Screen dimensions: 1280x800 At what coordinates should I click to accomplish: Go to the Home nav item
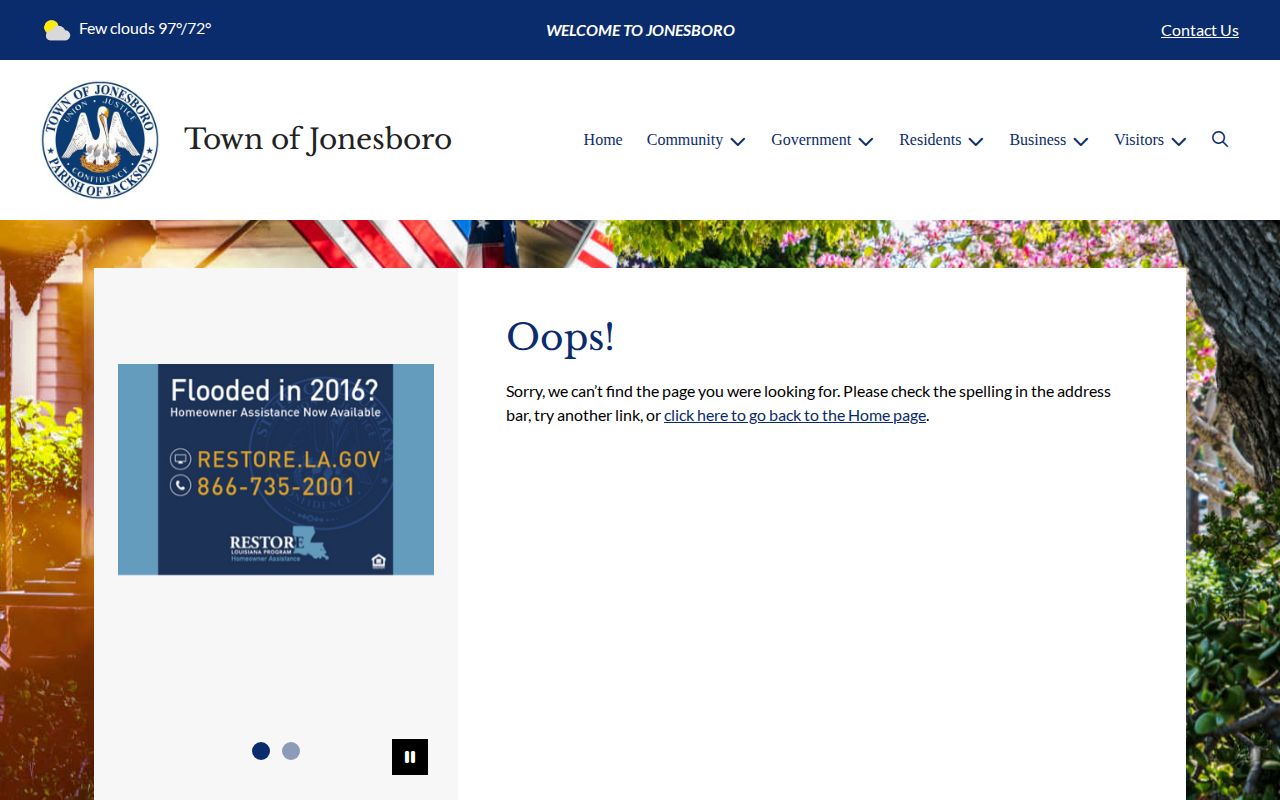point(603,140)
